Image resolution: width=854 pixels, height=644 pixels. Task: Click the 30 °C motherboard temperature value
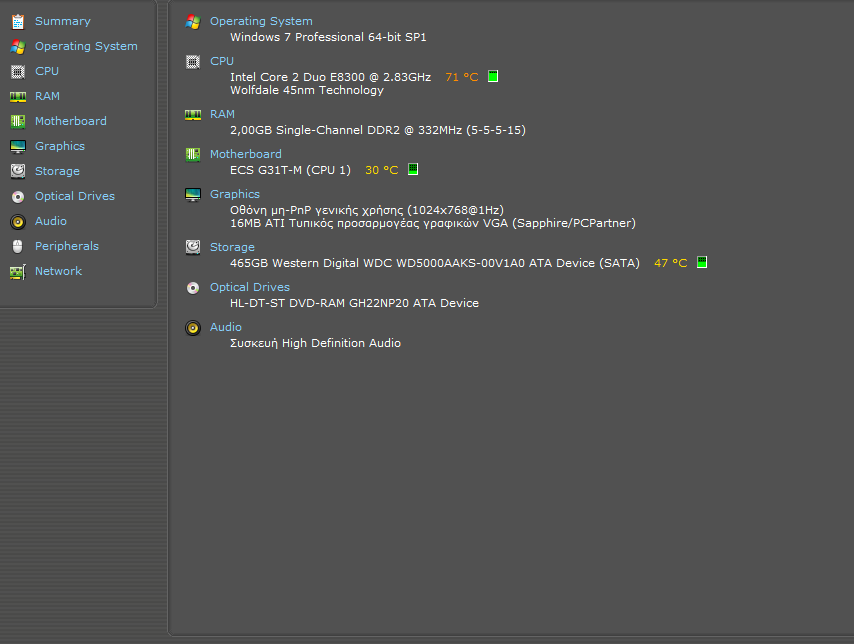[x=382, y=171]
